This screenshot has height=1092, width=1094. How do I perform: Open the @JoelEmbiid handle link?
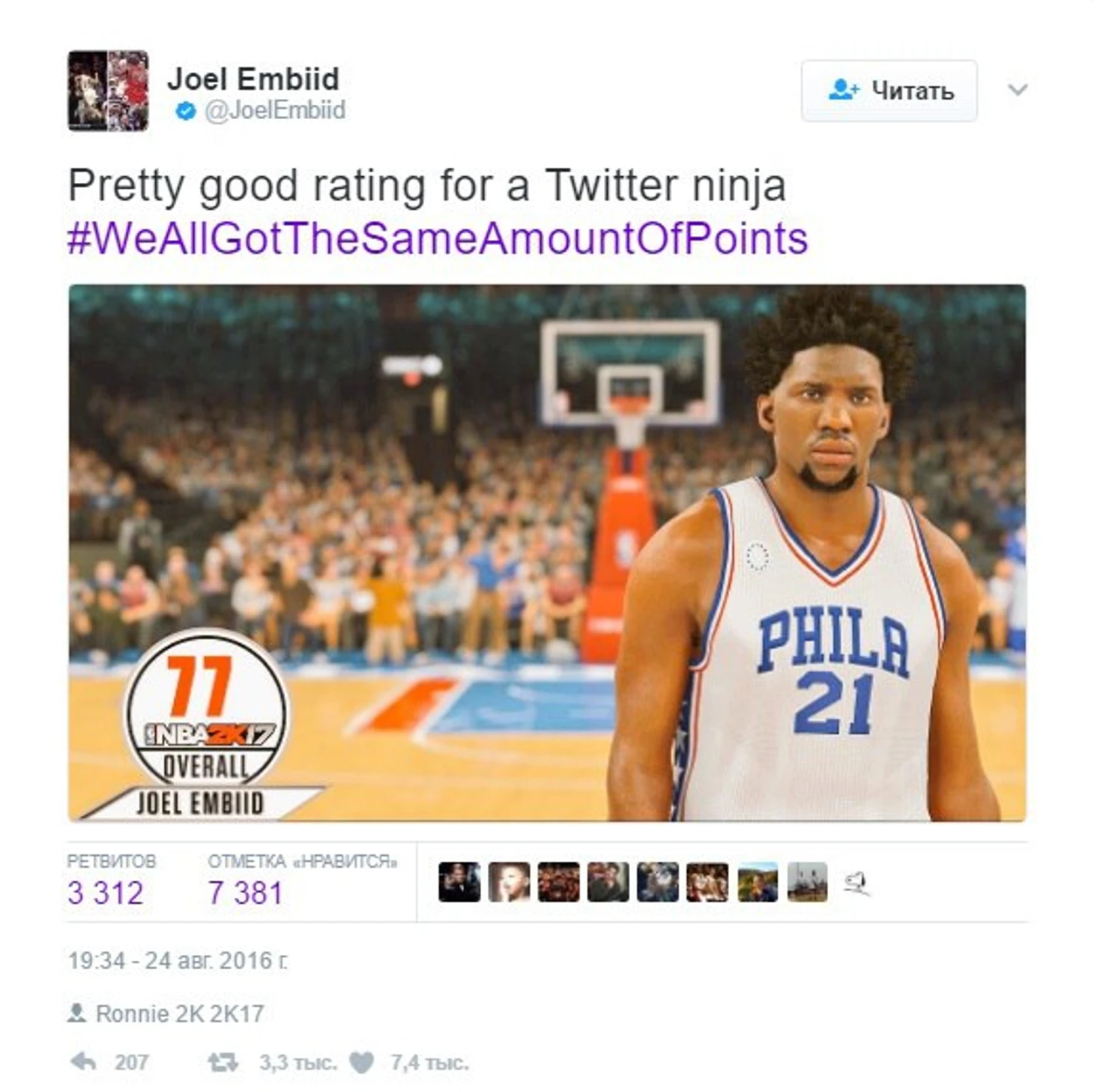(x=274, y=111)
